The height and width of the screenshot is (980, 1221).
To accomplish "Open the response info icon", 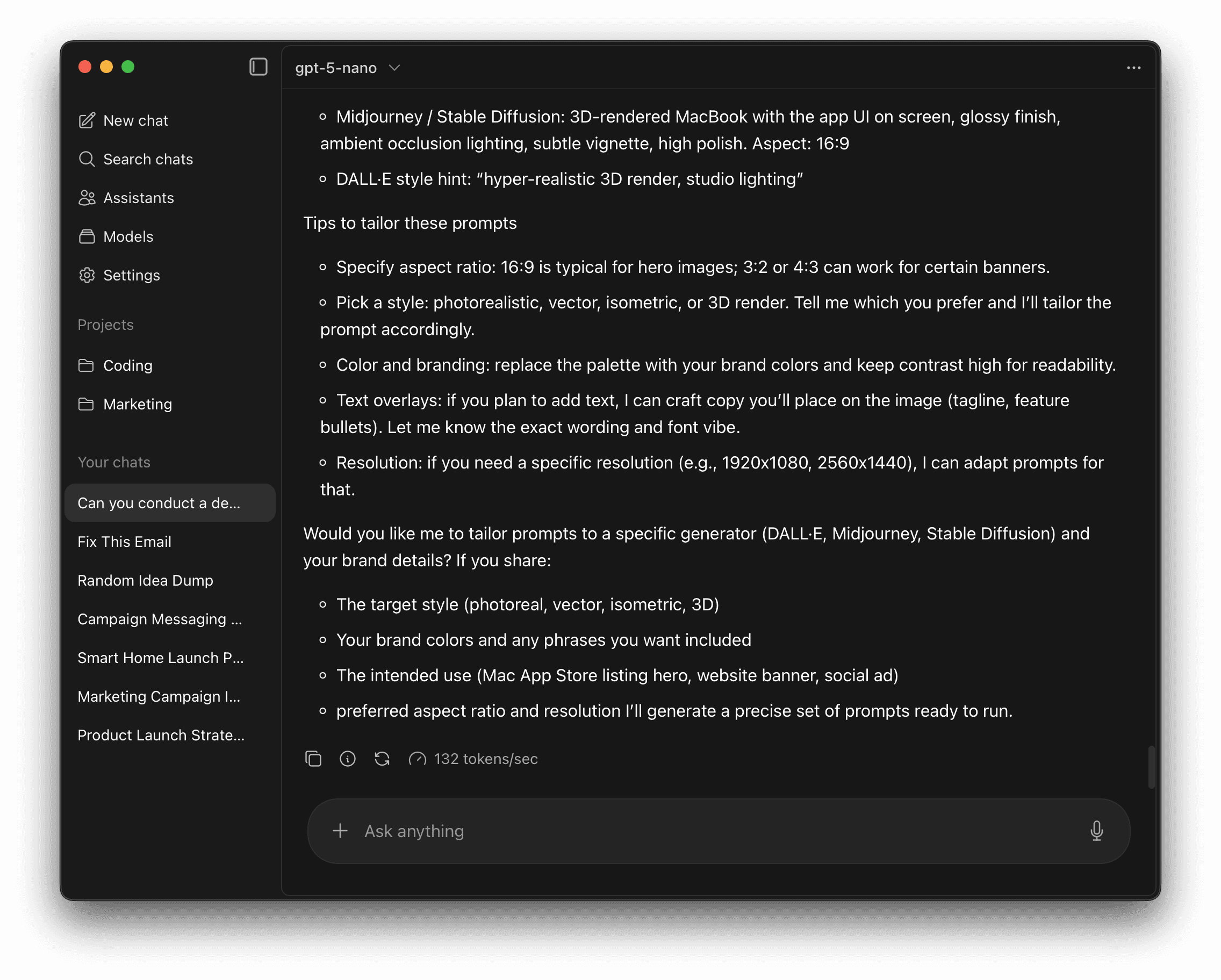I will pos(348,759).
